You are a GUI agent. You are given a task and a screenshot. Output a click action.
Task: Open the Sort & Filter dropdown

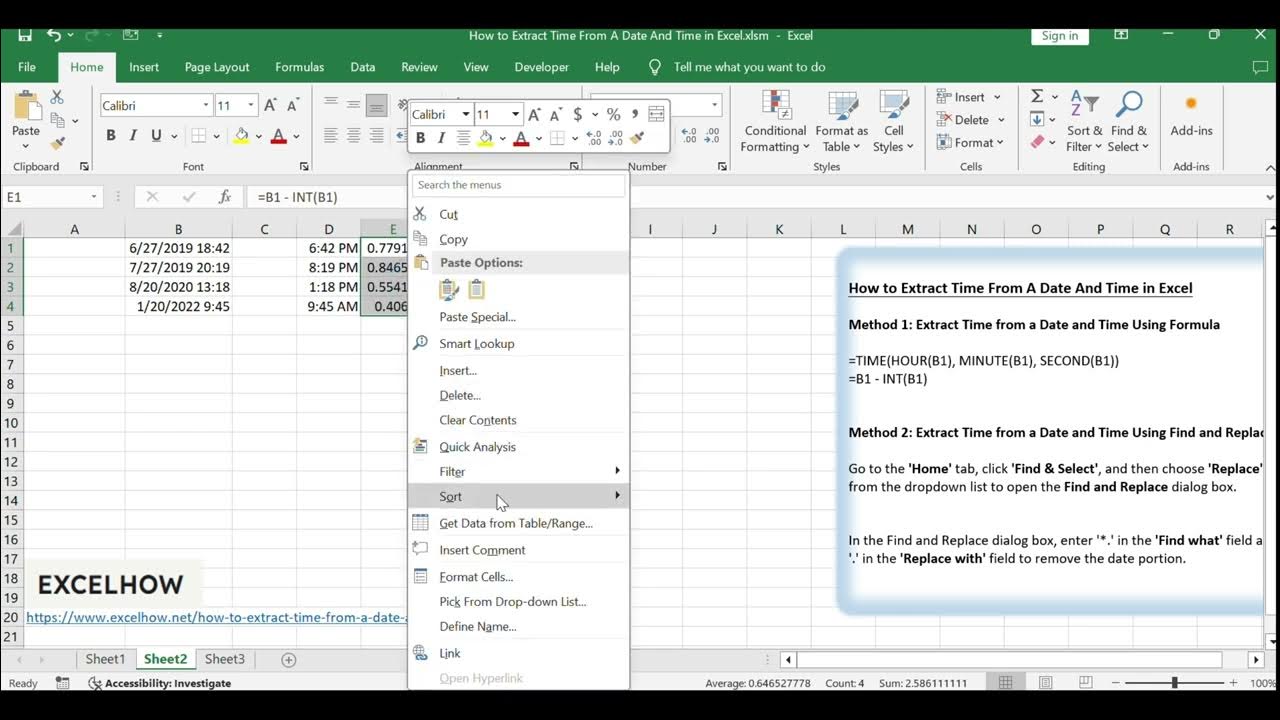pyautogui.click(x=1084, y=122)
